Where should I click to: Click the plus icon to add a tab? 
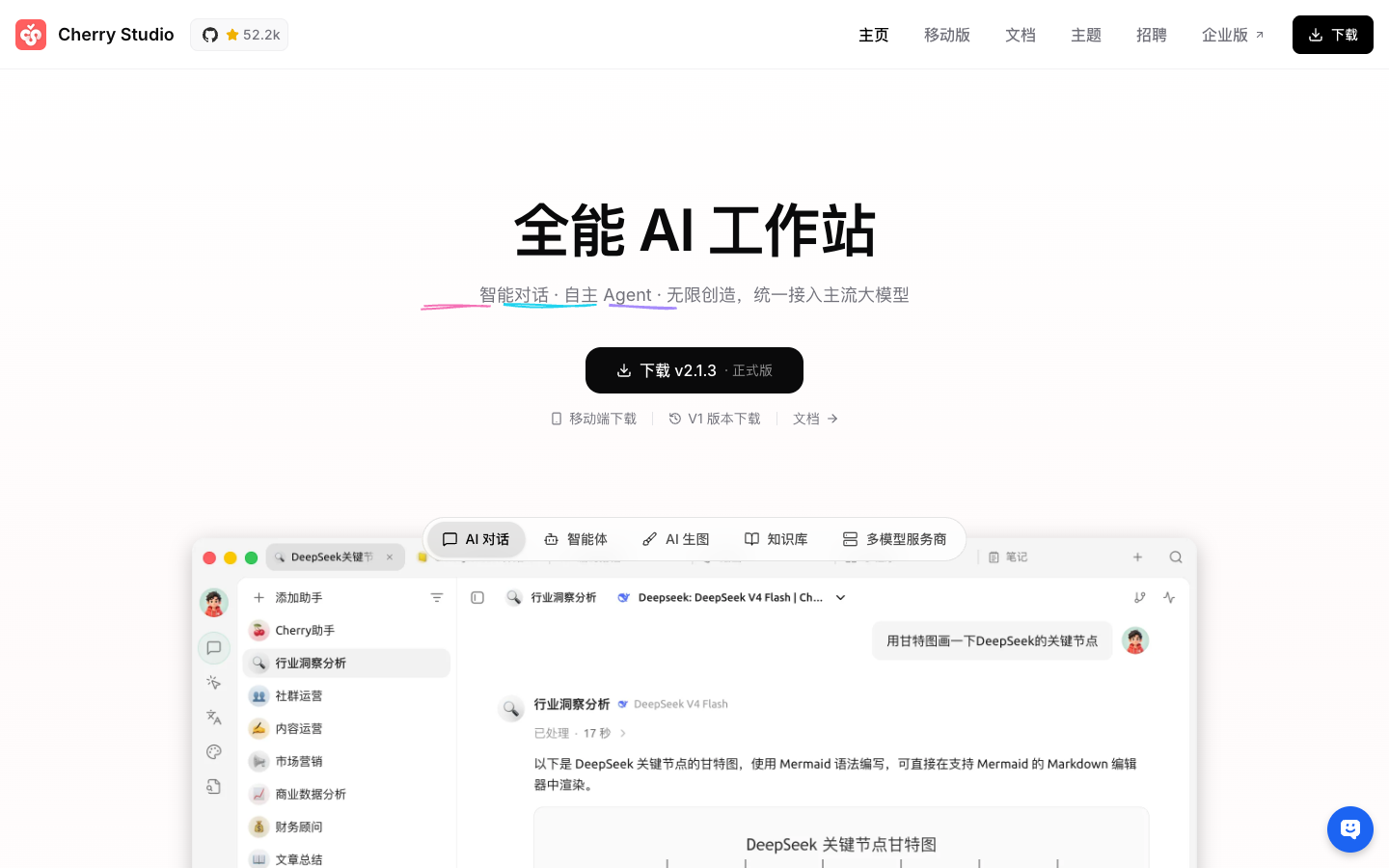(1138, 557)
